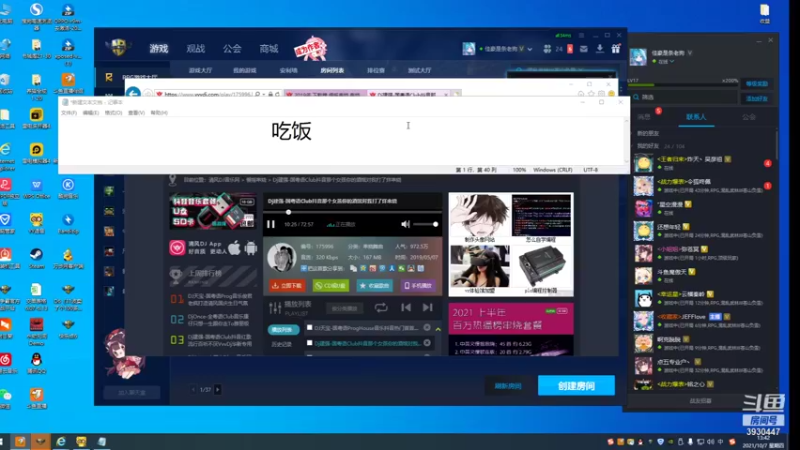
Task: Switch to the 公会 top tab
Action: (232, 48)
